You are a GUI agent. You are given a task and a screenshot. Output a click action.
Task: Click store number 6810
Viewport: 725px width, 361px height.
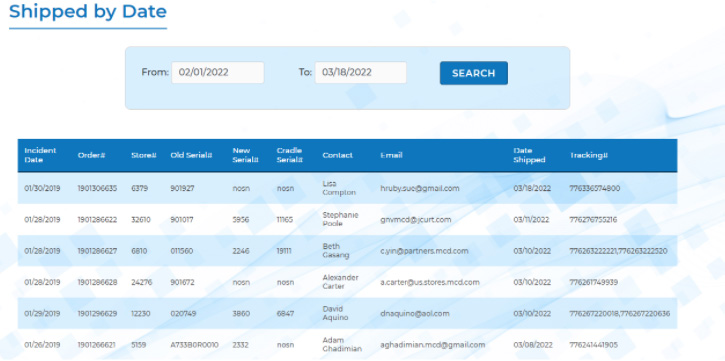pyautogui.click(x=139, y=251)
